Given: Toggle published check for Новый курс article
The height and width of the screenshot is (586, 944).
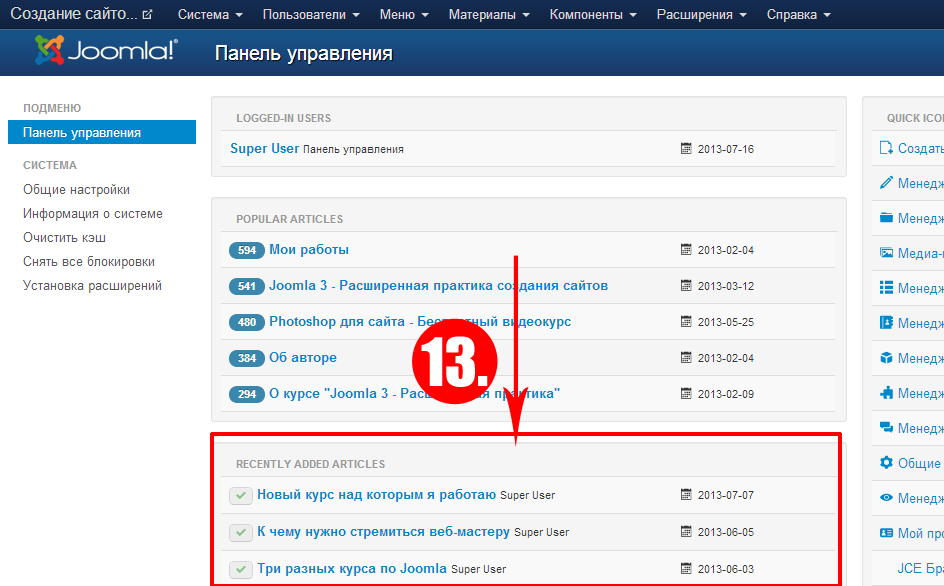Looking at the screenshot, I should point(240,495).
